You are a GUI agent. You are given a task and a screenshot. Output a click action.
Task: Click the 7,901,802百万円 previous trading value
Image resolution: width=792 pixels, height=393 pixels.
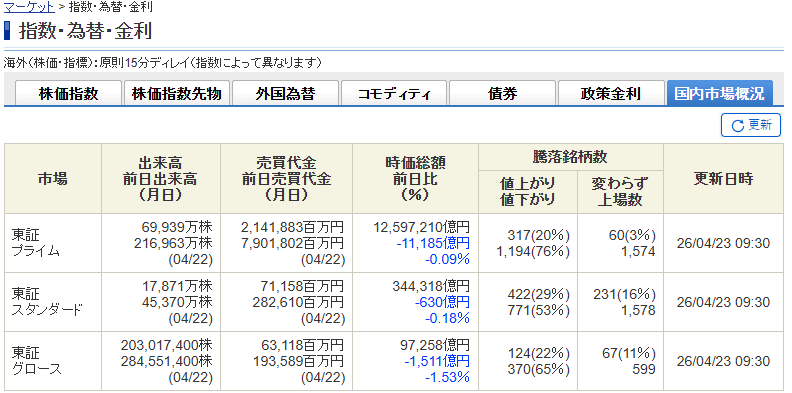[292, 243]
